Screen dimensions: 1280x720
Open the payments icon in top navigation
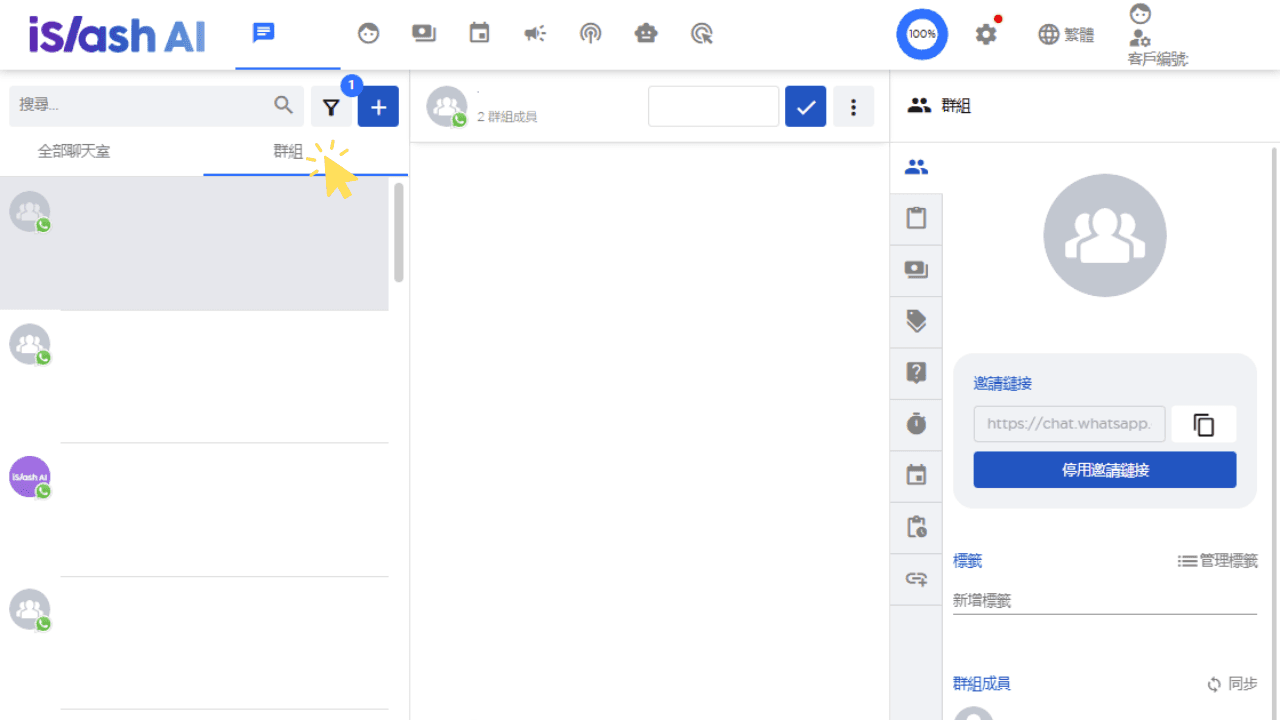pos(424,33)
